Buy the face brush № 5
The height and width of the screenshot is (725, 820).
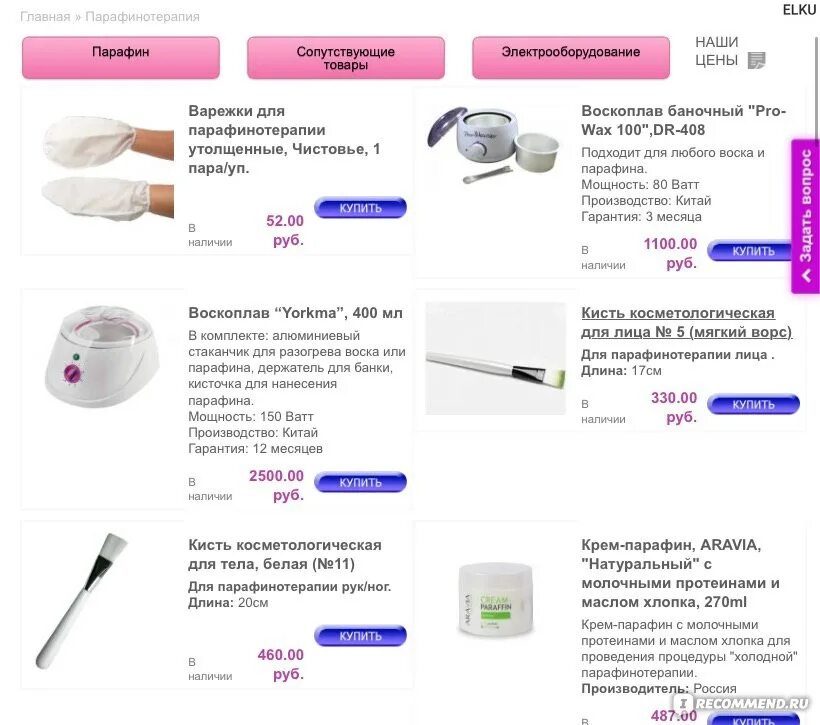point(753,404)
